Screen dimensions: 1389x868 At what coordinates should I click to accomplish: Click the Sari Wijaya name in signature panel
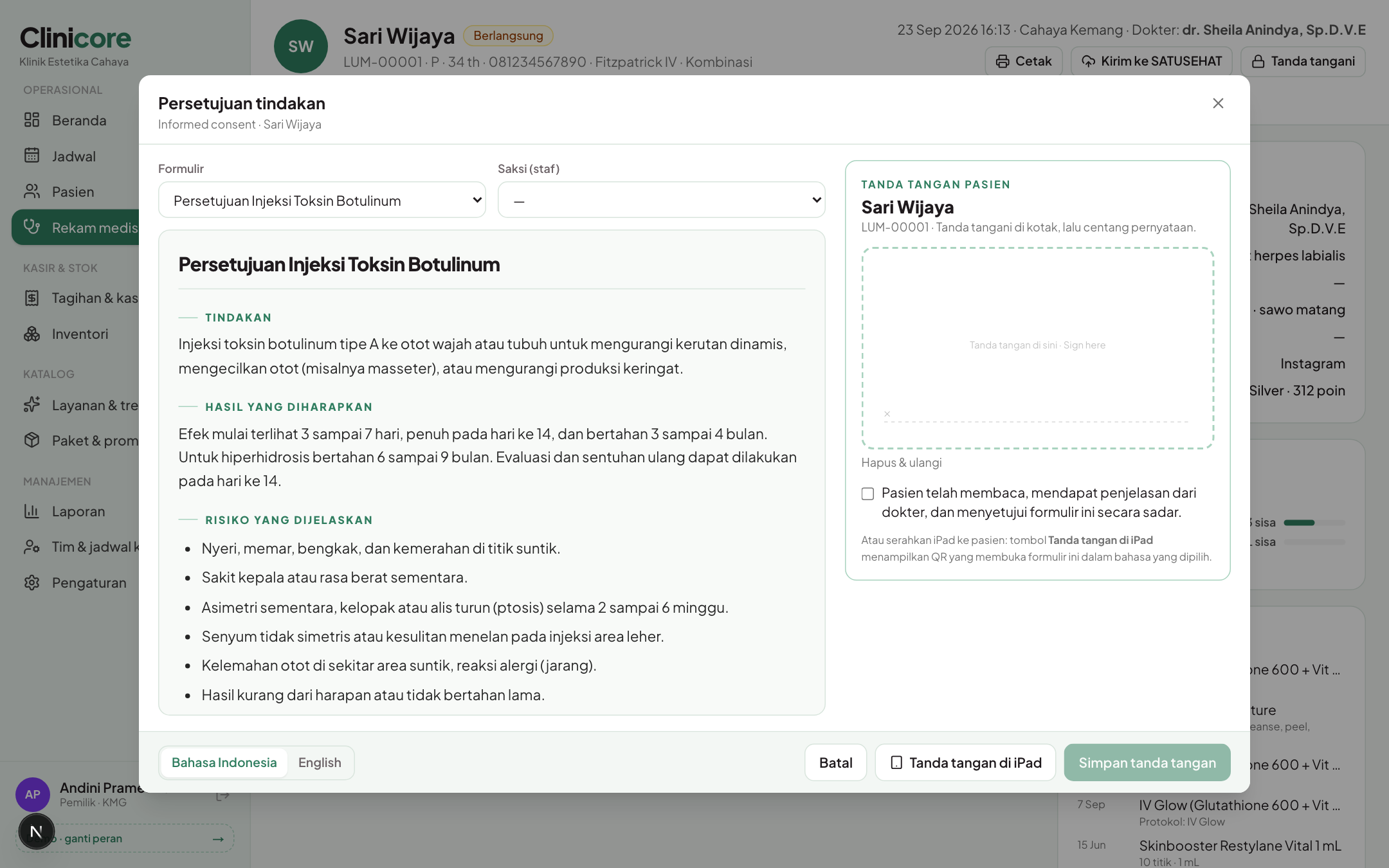click(907, 207)
